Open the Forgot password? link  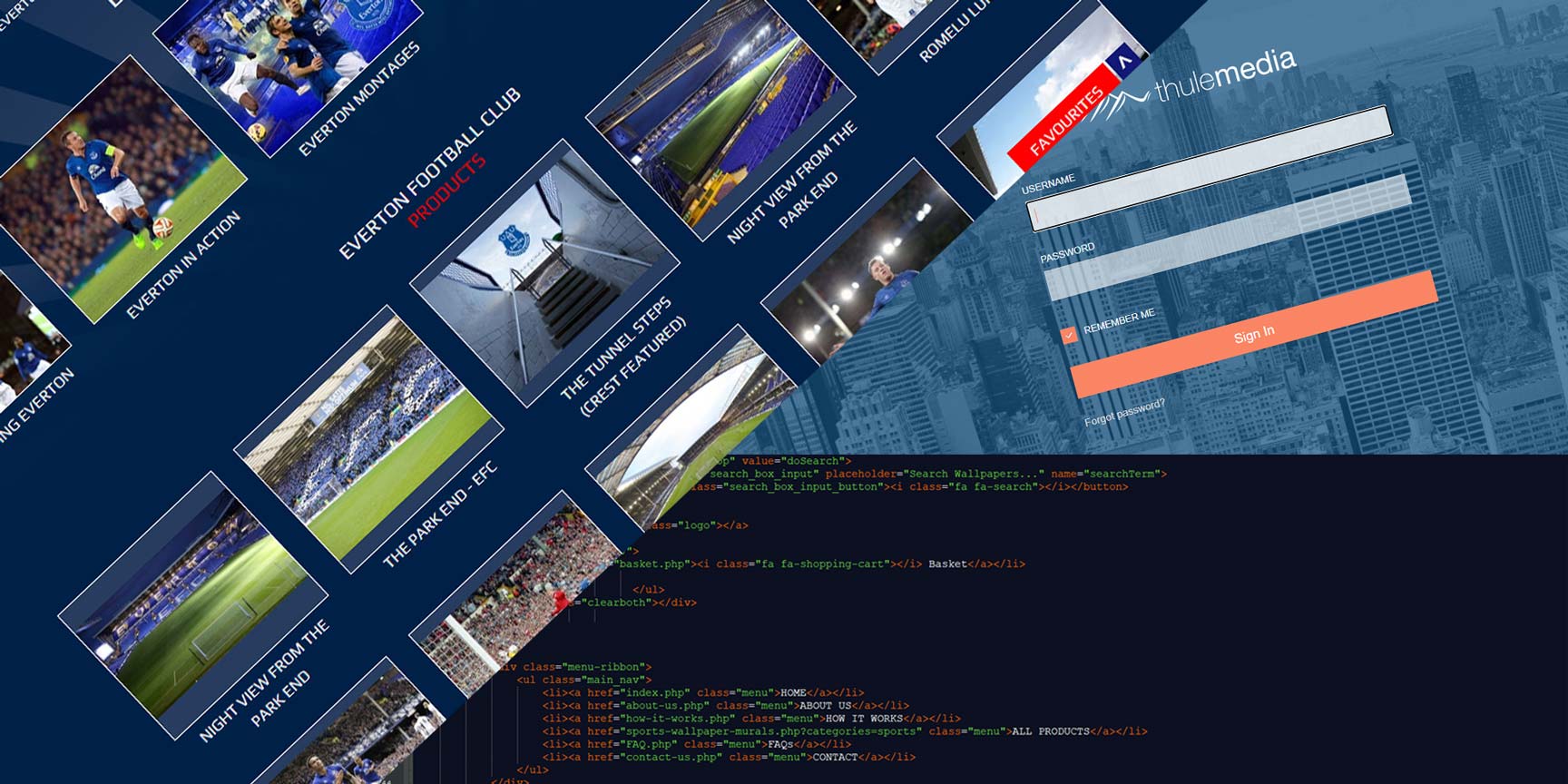(x=1124, y=412)
